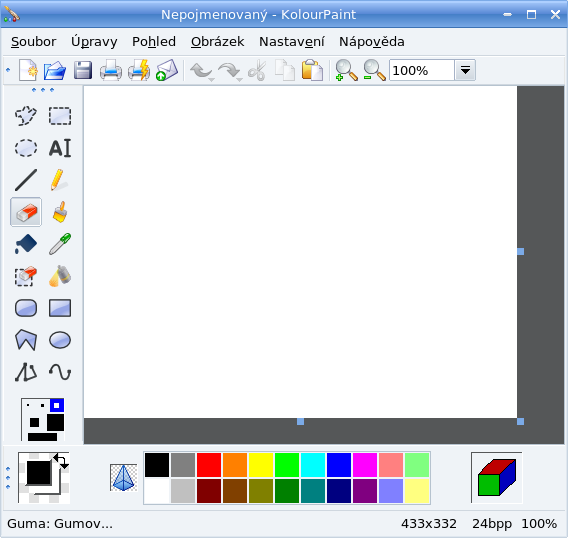Image resolution: width=568 pixels, height=538 pixels.
Task: Click the Paste clipboard icon
Action: 312,70
